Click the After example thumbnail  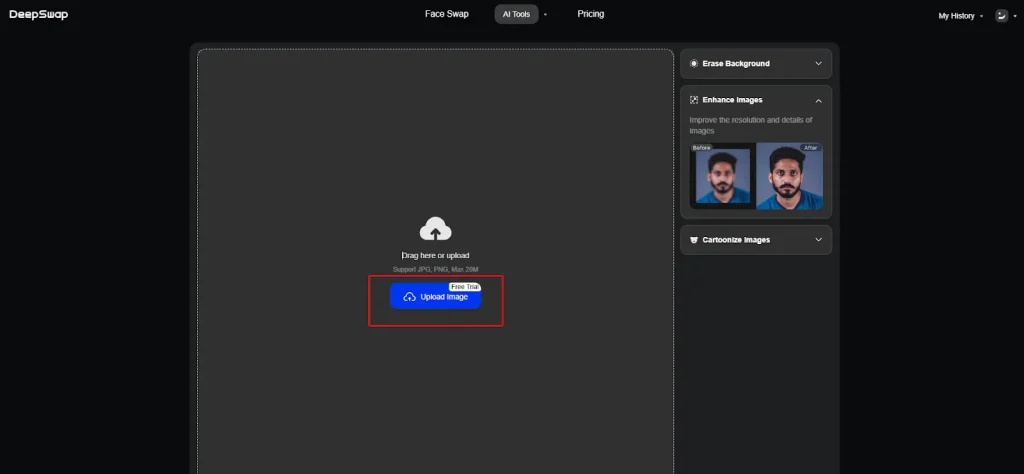coord(790,176)
